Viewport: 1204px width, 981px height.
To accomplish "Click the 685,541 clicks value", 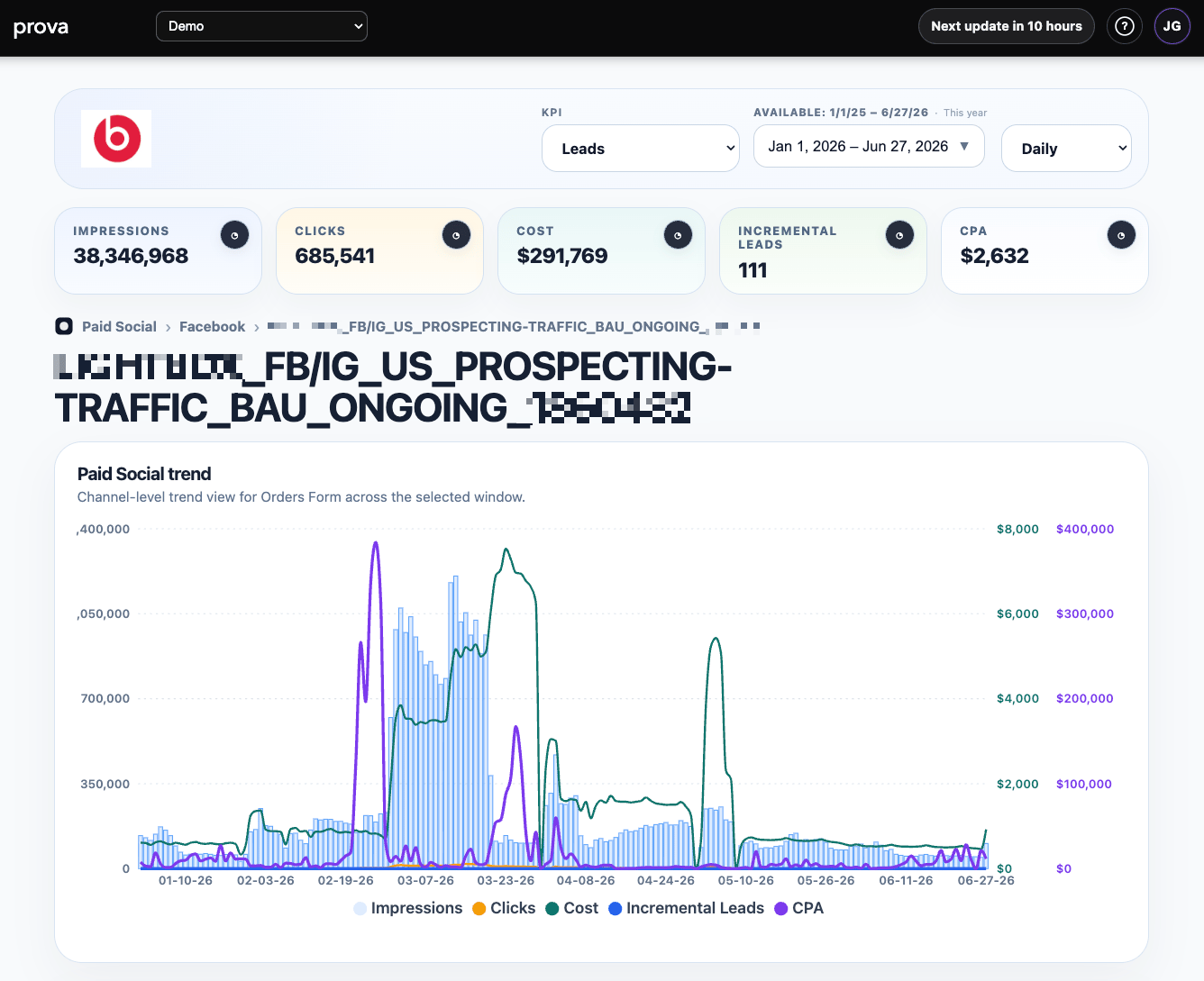I will pyautogui.click(x=334, y=256).
